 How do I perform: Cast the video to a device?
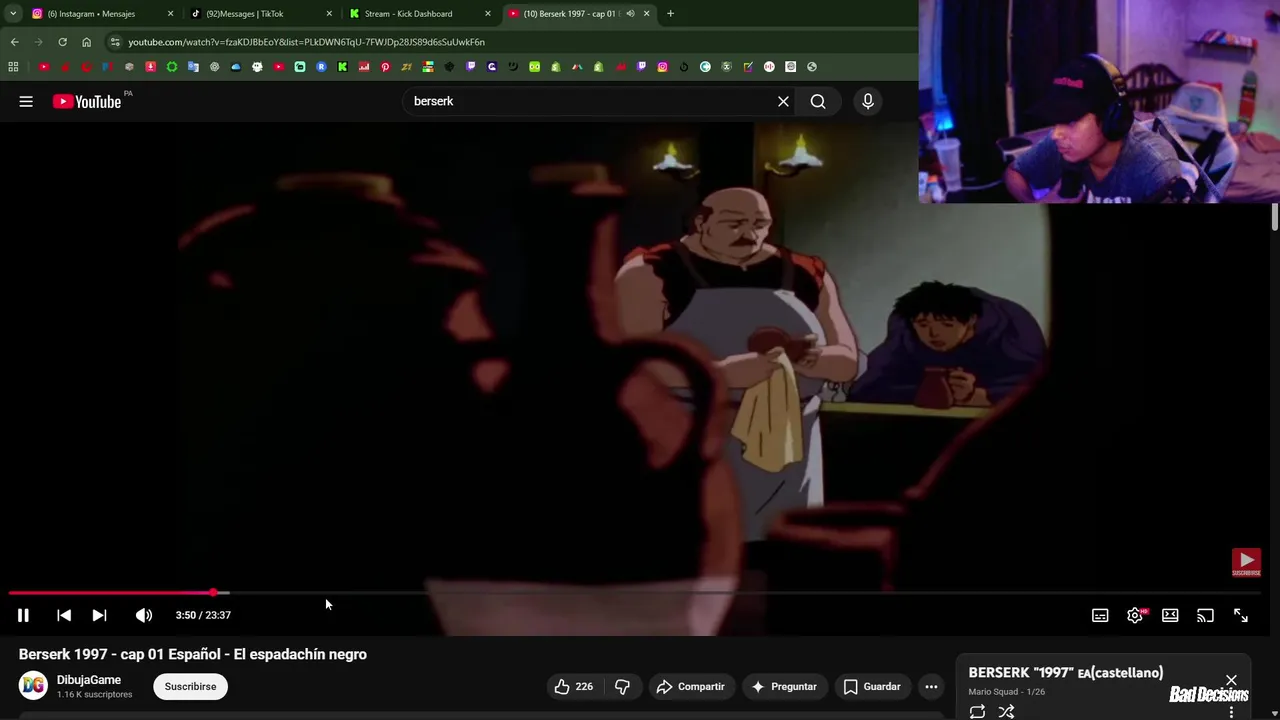point(1205,615)
